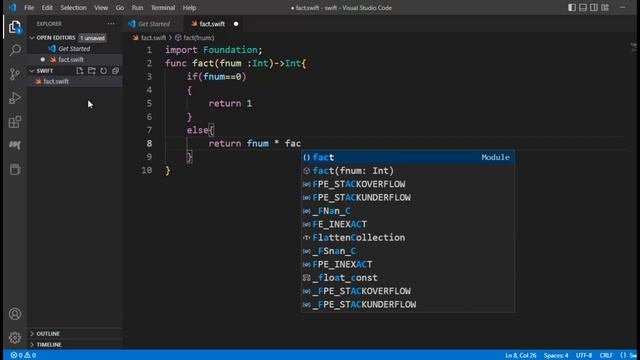Choose _float_const suggestion
The width and height of the screenshot is (640, 360).
click(408, 278)
